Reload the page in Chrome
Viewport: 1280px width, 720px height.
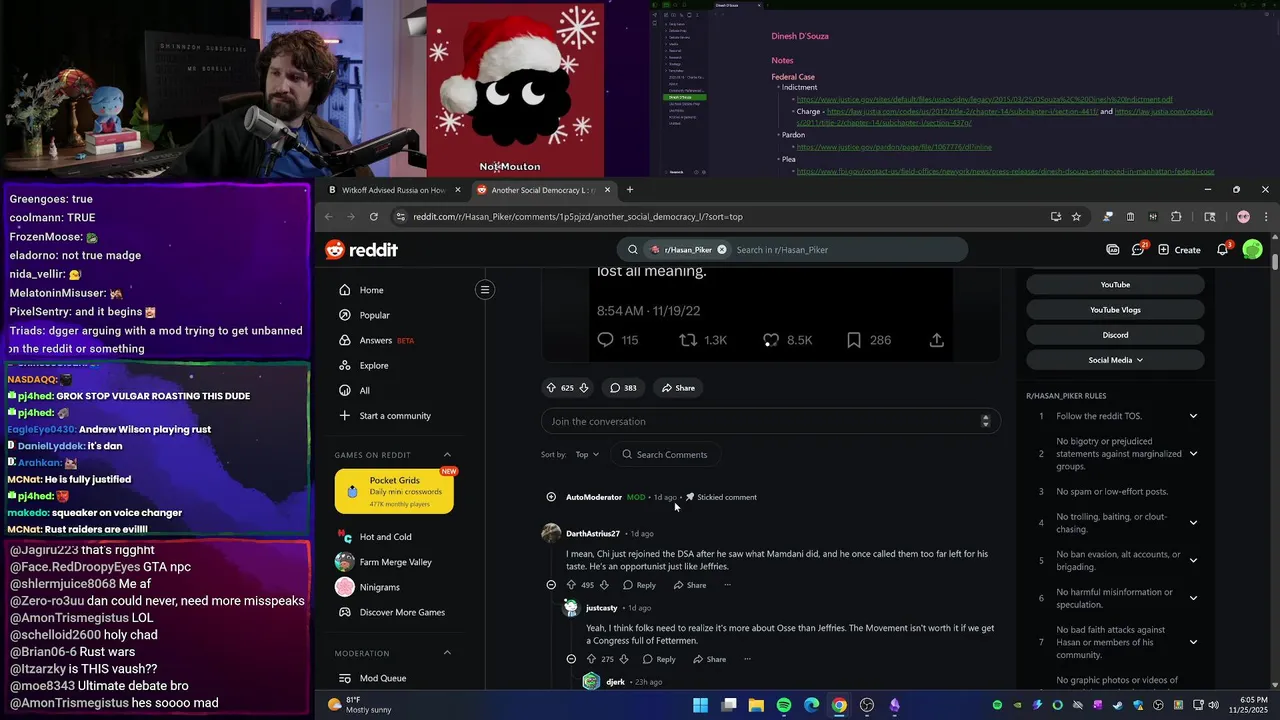tap(374, 216)
